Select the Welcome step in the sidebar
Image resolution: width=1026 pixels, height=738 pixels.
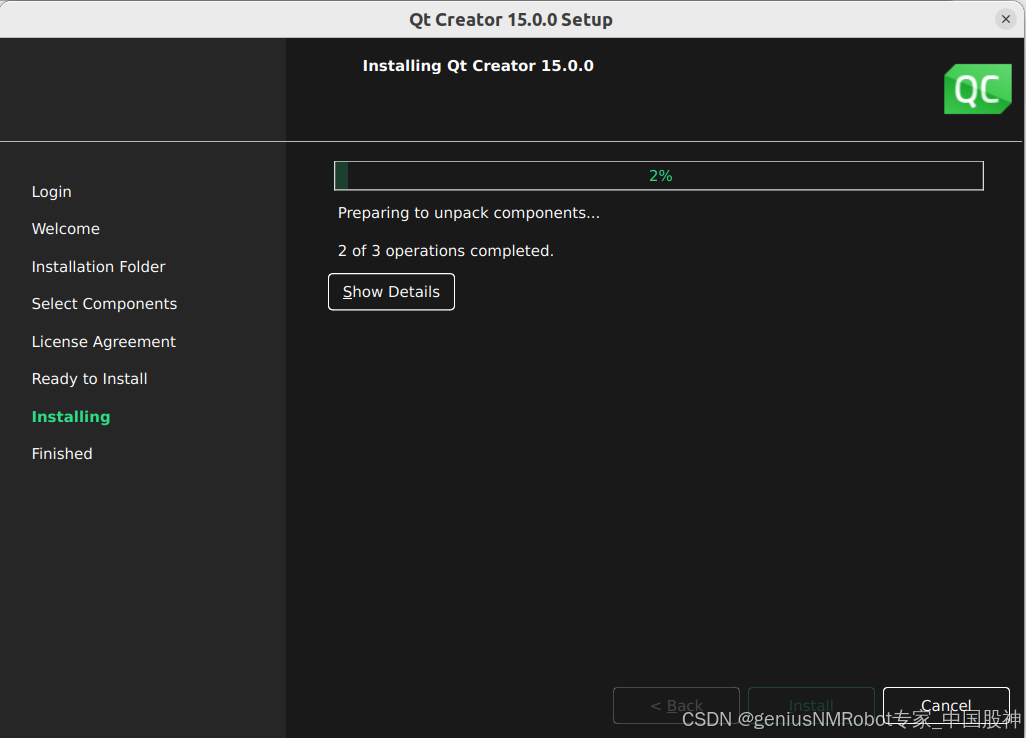pyautogui.click(x=65, y=228)
